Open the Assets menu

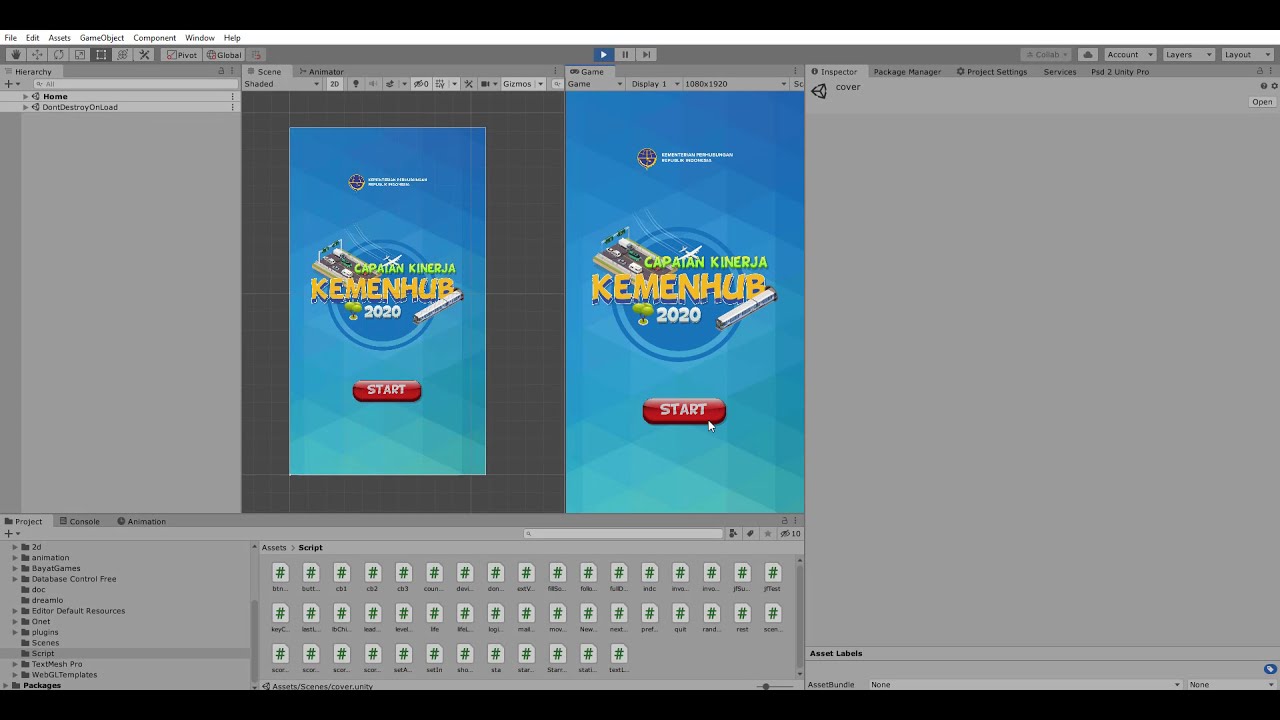pos(59,38)
